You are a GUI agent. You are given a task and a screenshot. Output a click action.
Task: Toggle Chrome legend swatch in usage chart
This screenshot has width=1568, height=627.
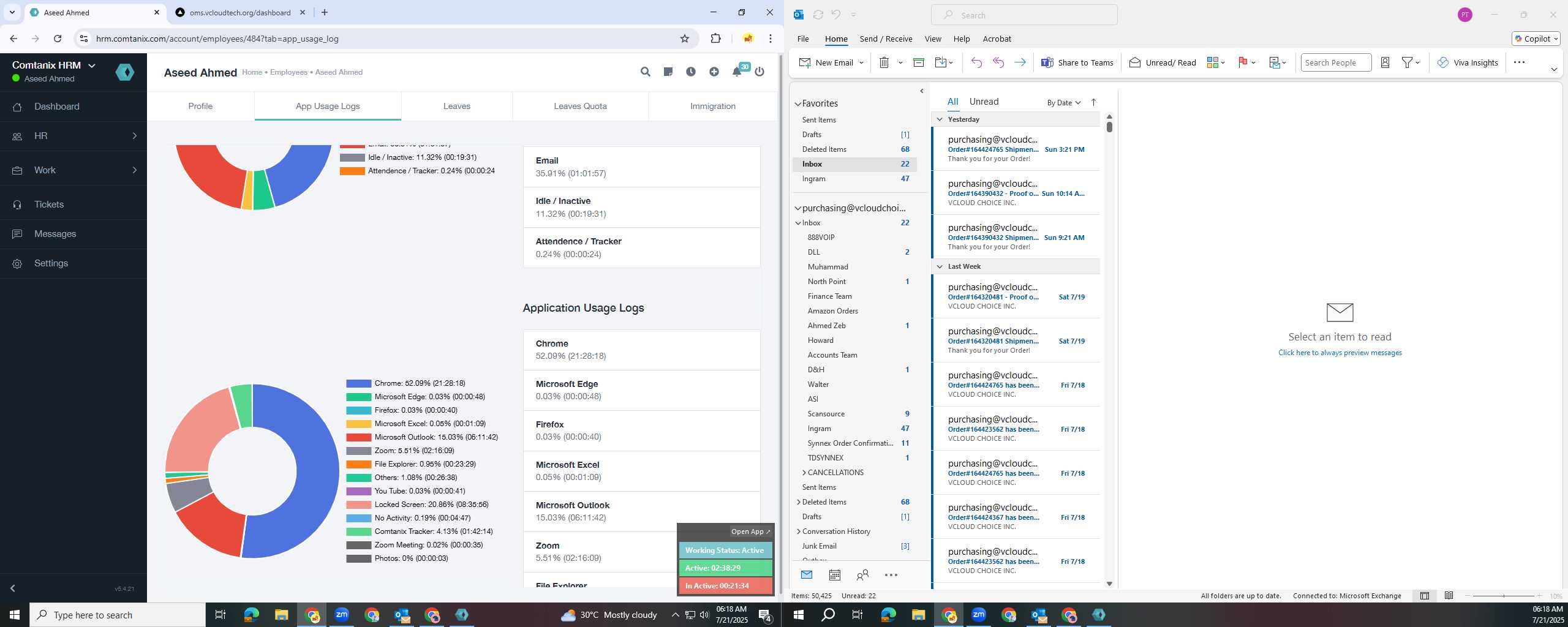pyautogui.click(x=358, y=383)
